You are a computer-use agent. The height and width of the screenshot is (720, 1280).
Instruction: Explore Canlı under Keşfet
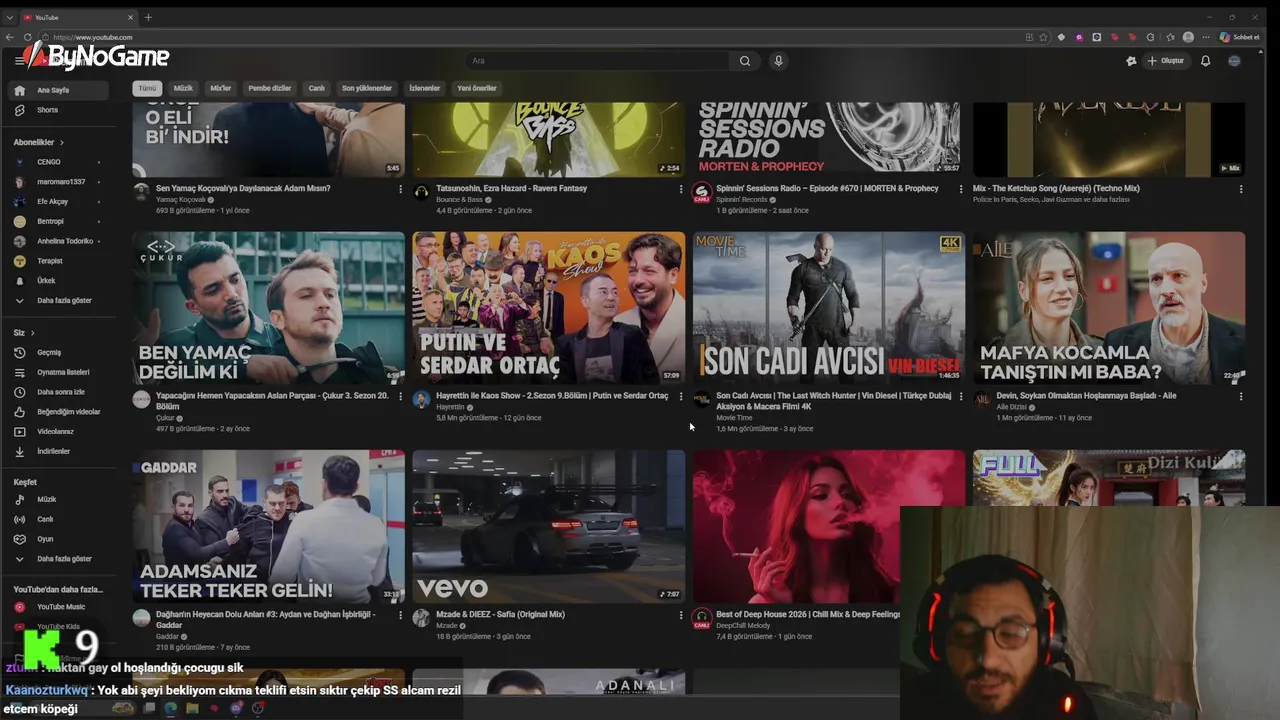(x=60, y=519)
